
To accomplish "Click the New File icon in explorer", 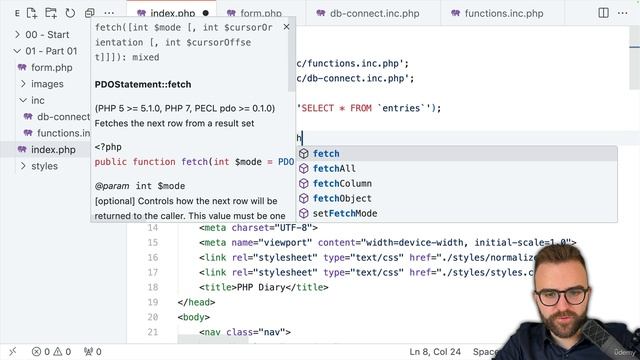I will pos(32,13).
